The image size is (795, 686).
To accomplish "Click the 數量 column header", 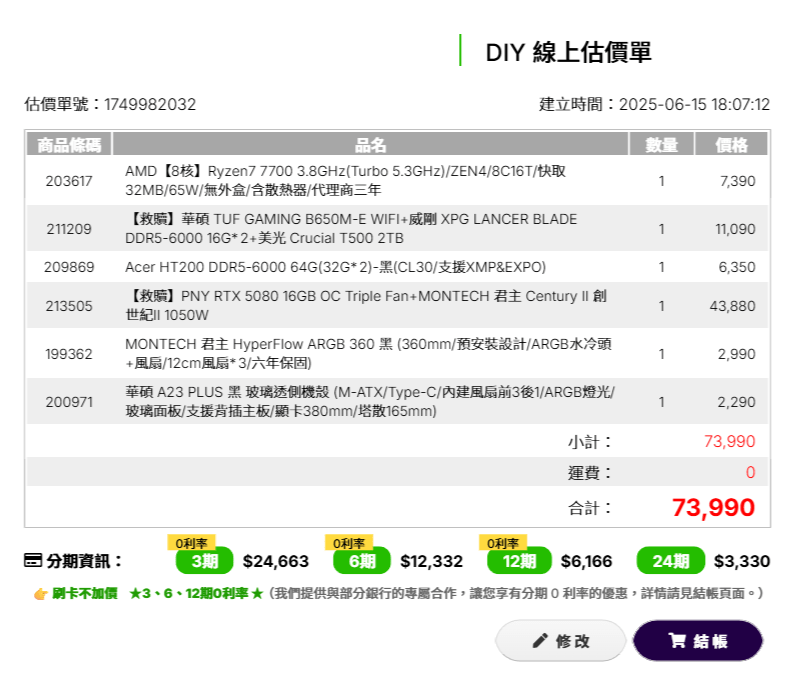I will click(x=661, y=145).
